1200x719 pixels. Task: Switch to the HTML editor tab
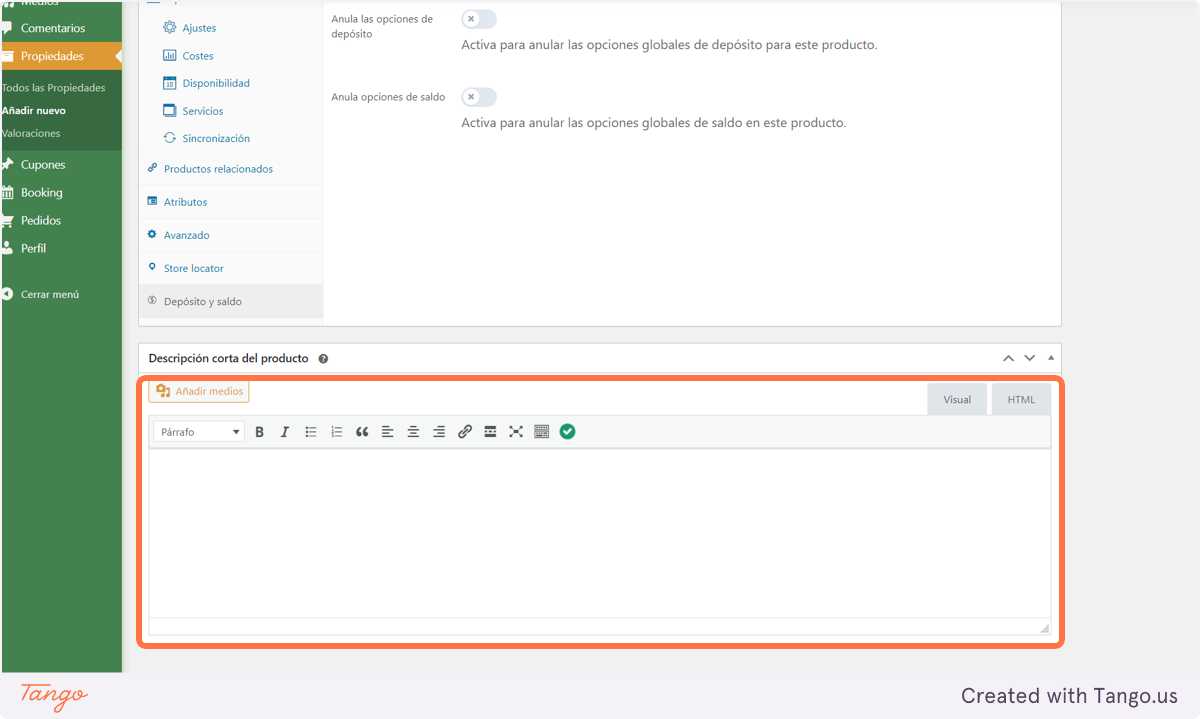click(1021, 400)
